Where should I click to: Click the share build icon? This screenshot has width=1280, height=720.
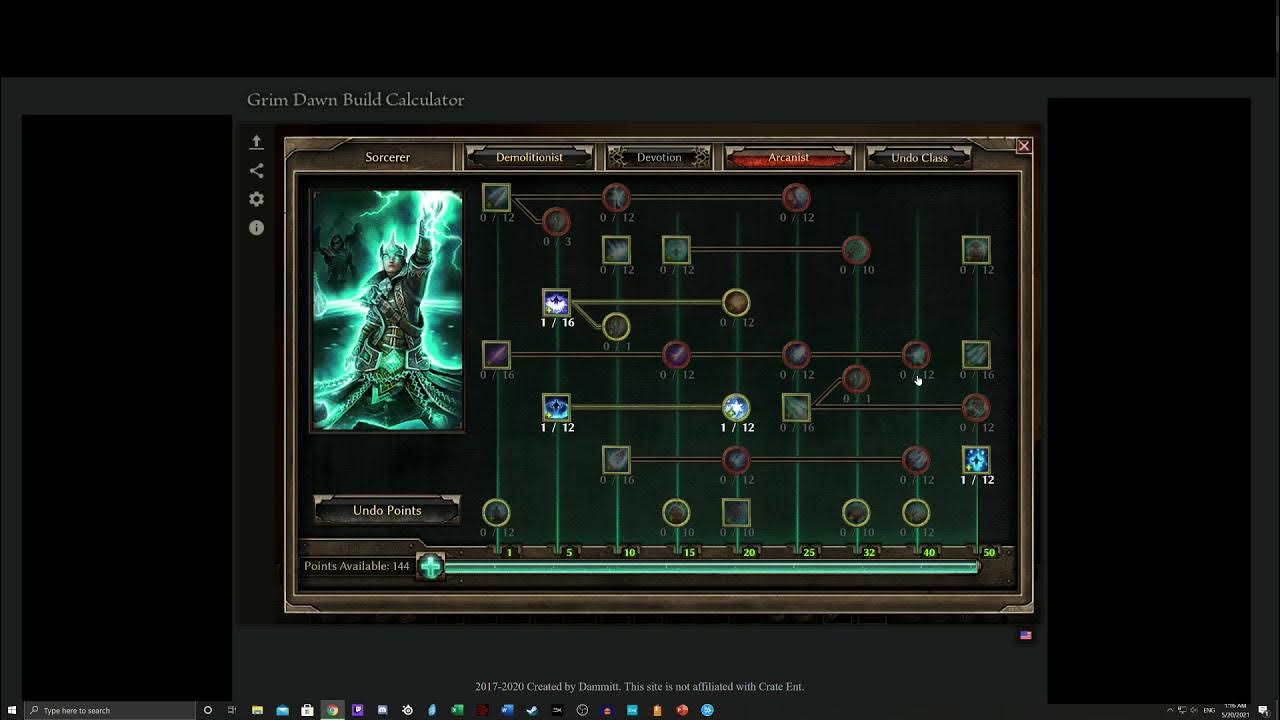point(256,171)
